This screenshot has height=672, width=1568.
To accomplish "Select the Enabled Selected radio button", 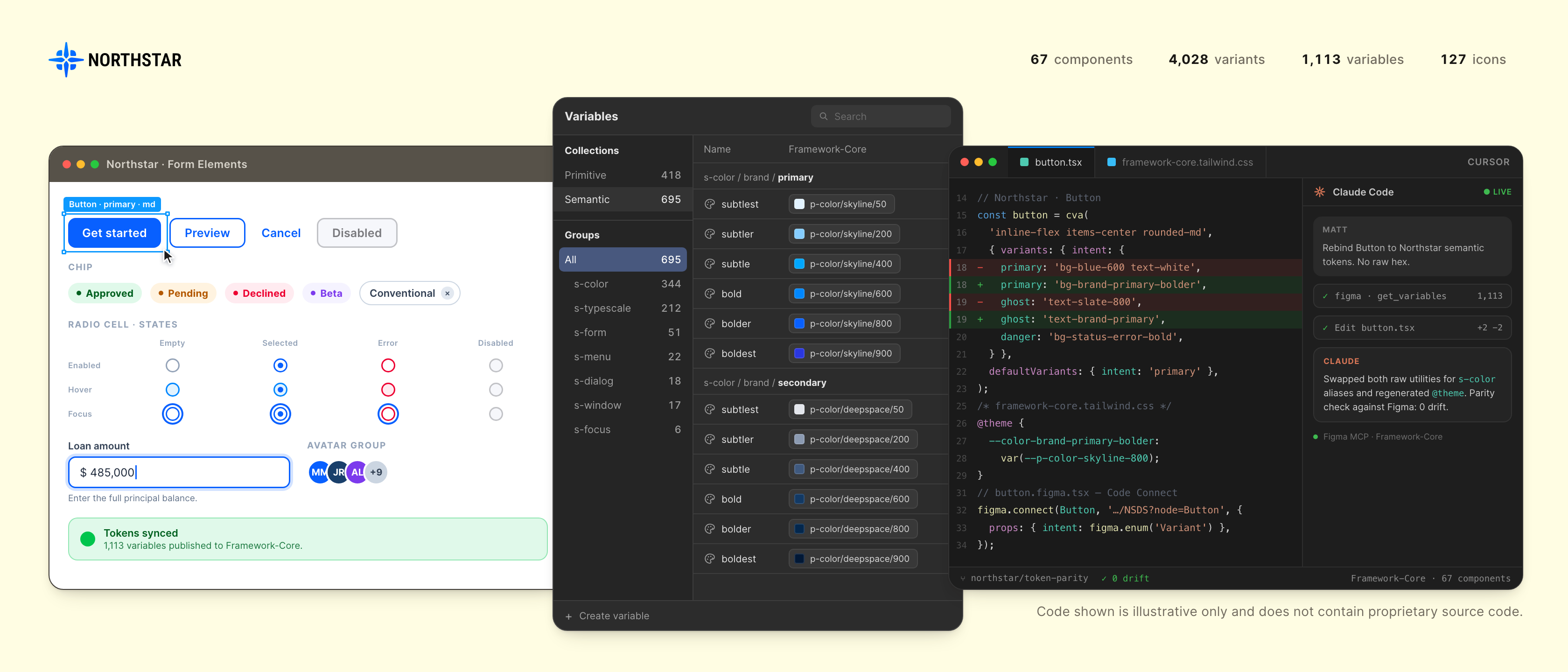I will click(280, 365).
